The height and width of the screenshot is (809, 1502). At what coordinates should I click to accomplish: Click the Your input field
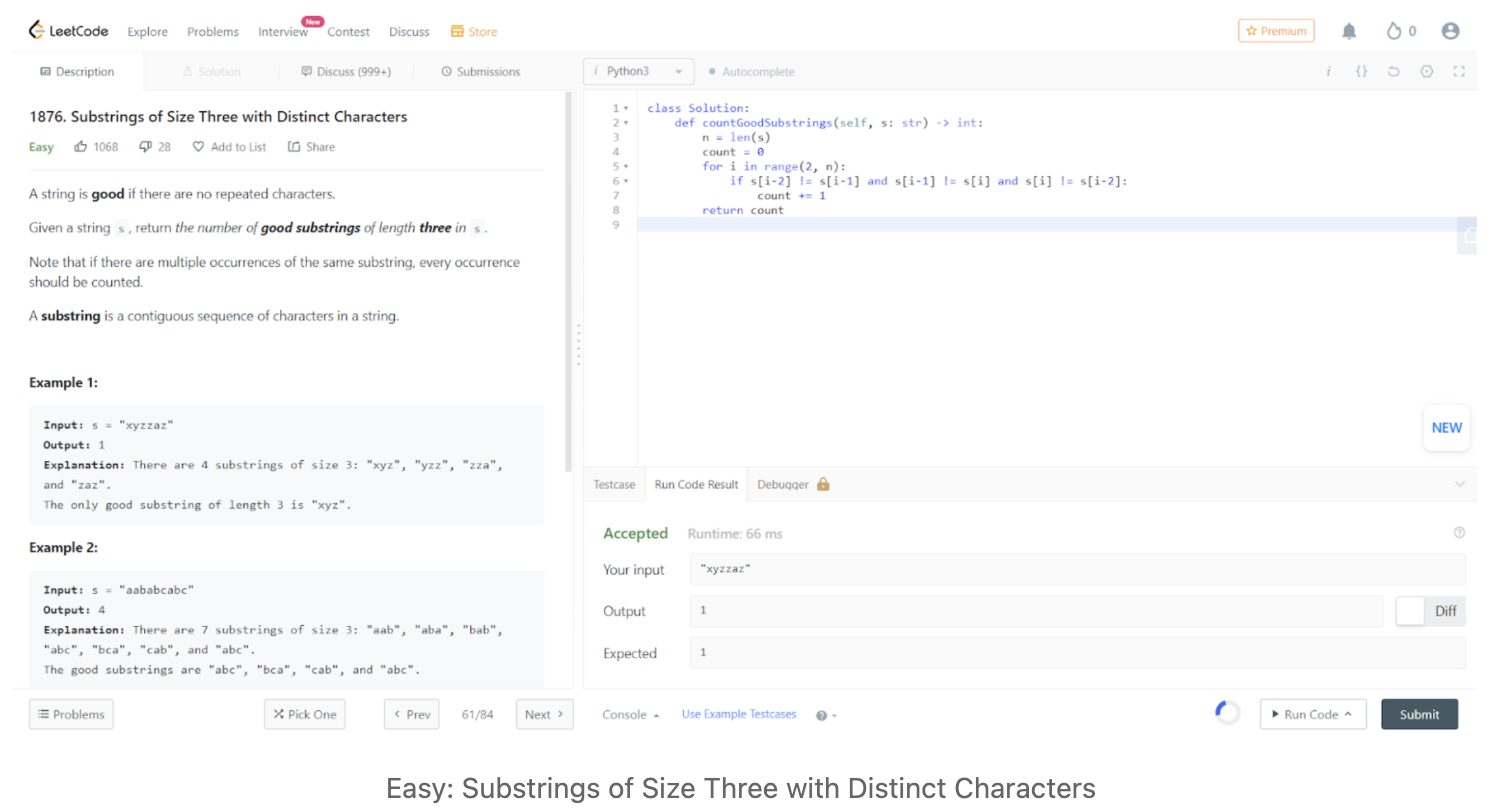coord(1077,569)
